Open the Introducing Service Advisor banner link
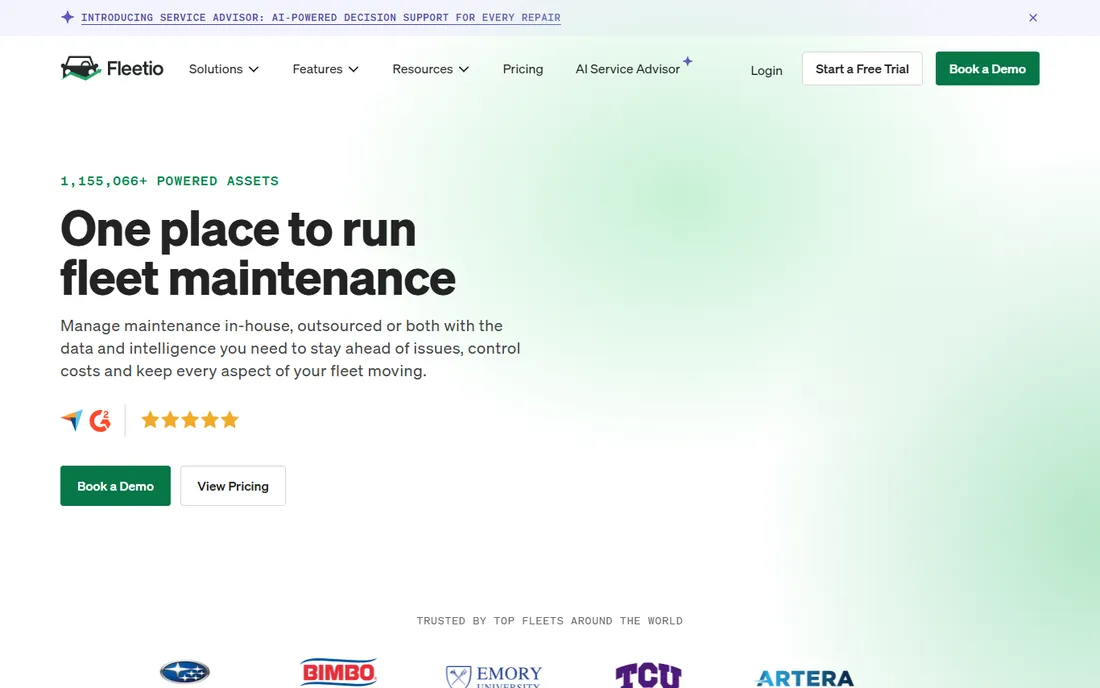The width and height of the screenshot is (1100, 688). [321, 18]
